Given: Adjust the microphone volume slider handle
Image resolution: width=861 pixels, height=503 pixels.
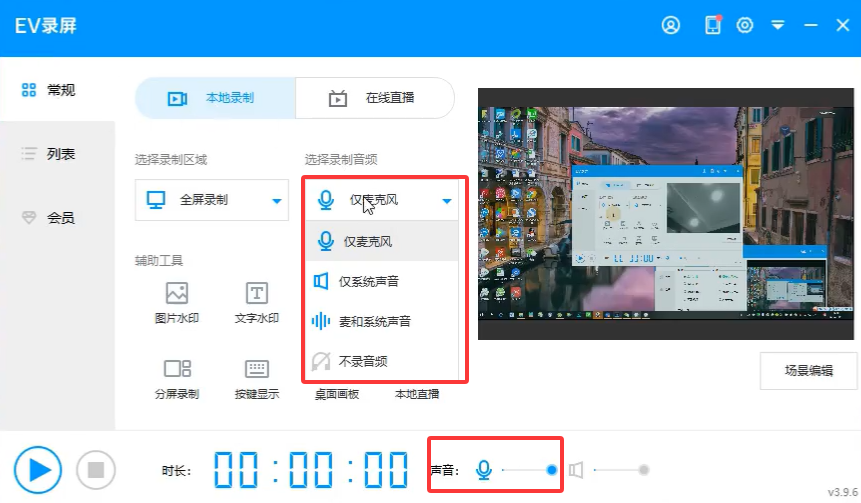Looking at the screenshot, I should pyautogui.click(x=552, y=470).
